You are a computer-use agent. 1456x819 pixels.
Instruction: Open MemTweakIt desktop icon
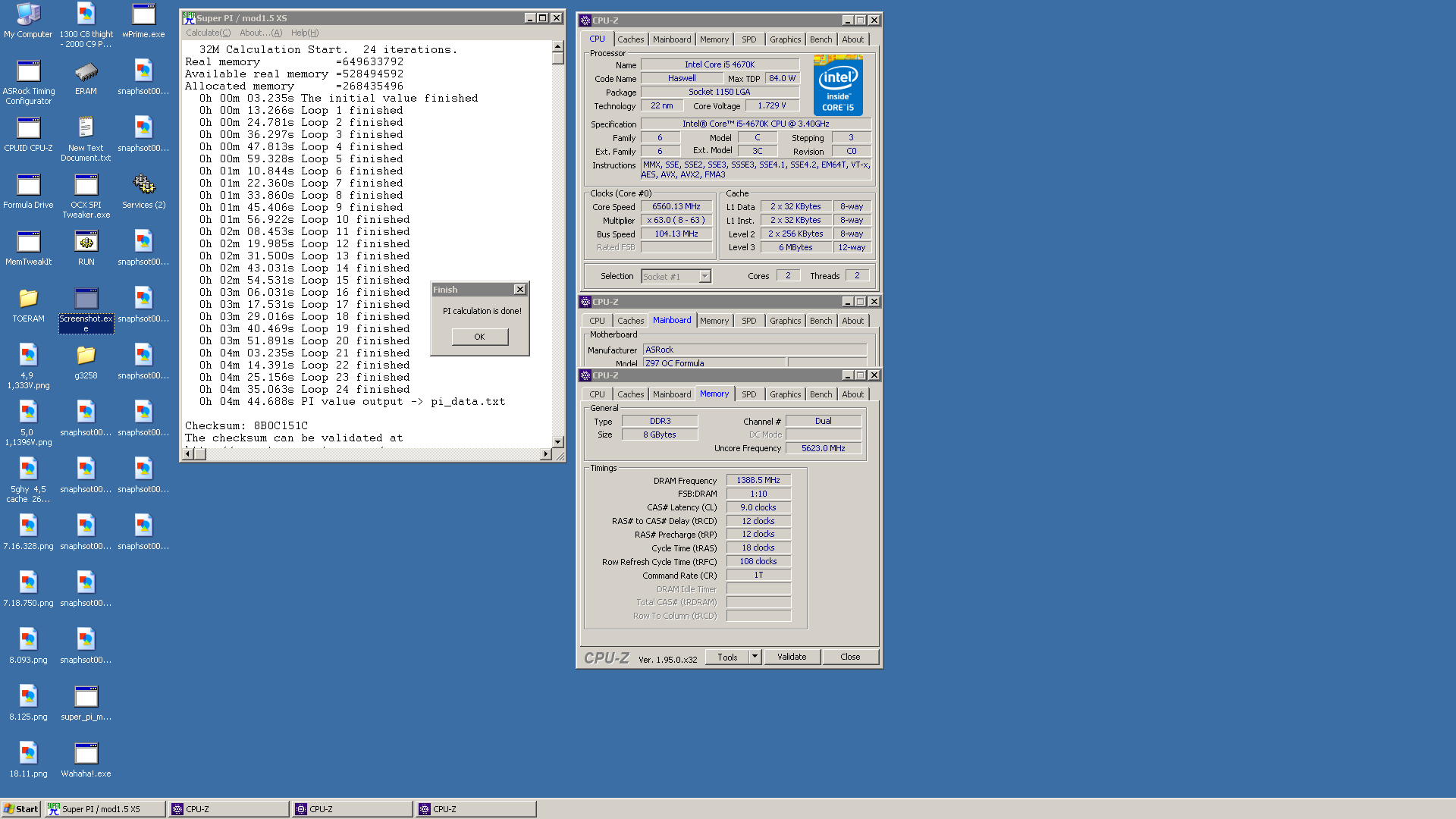[x=28, y=248]
